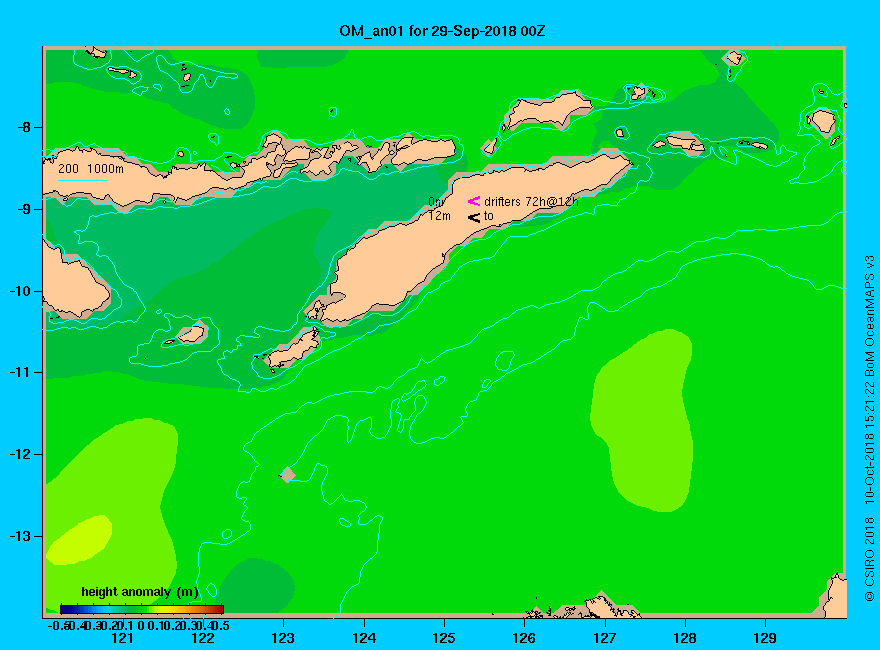The height and width of the screenshot is (650, 880).
Task: Click the cyan contour legend line under '200 1000m'
Action: pyautogui.click(x=82, y=180)
